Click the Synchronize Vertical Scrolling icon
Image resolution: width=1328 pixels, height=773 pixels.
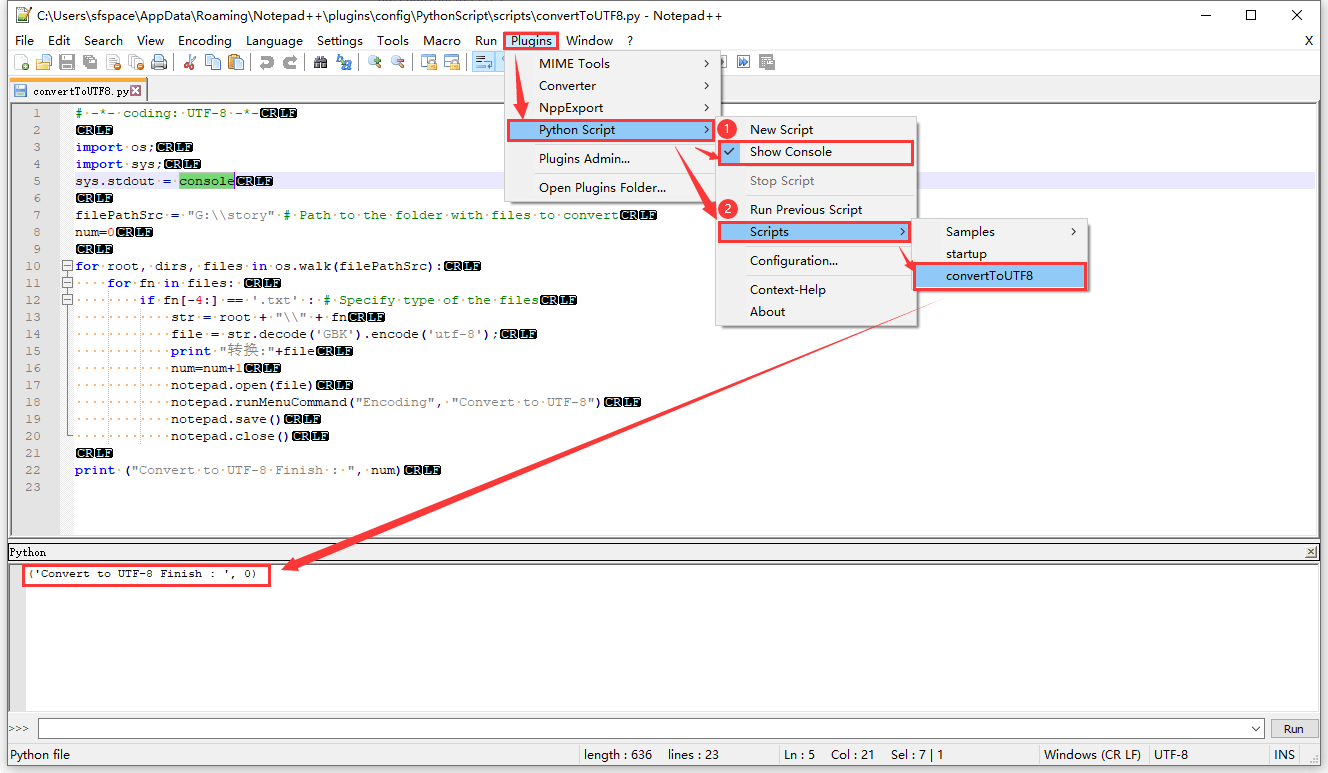click(429, 62)
